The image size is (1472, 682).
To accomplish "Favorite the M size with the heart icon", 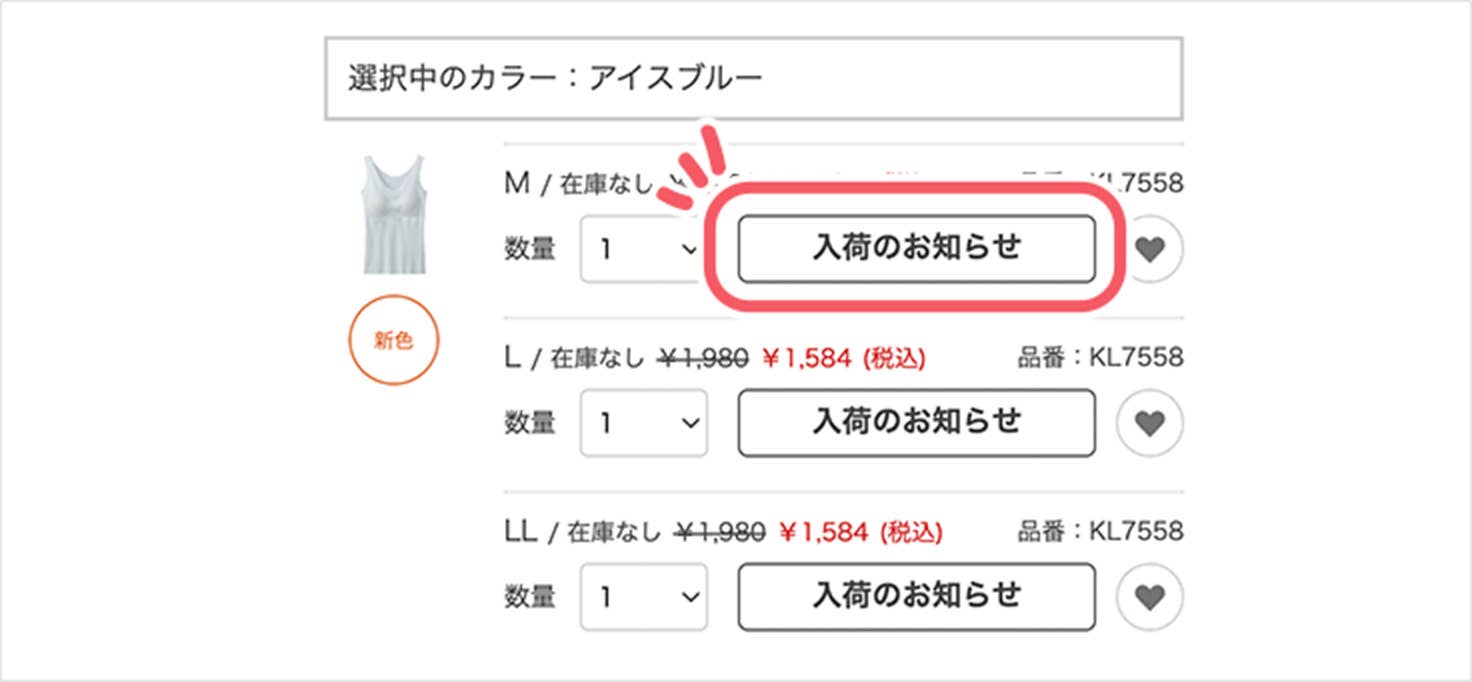I will (1151, 249).
